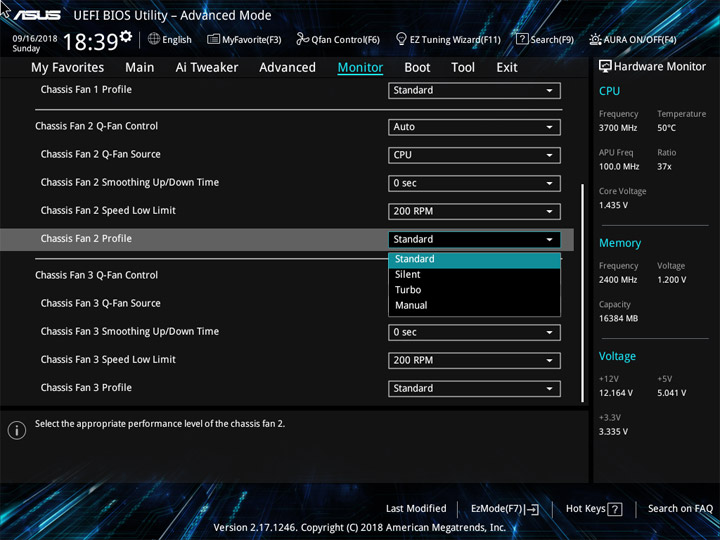The width and height of the screenshot is (720, 540).
Task: Click the 18:39 clock time
Action: coord(90,42)
